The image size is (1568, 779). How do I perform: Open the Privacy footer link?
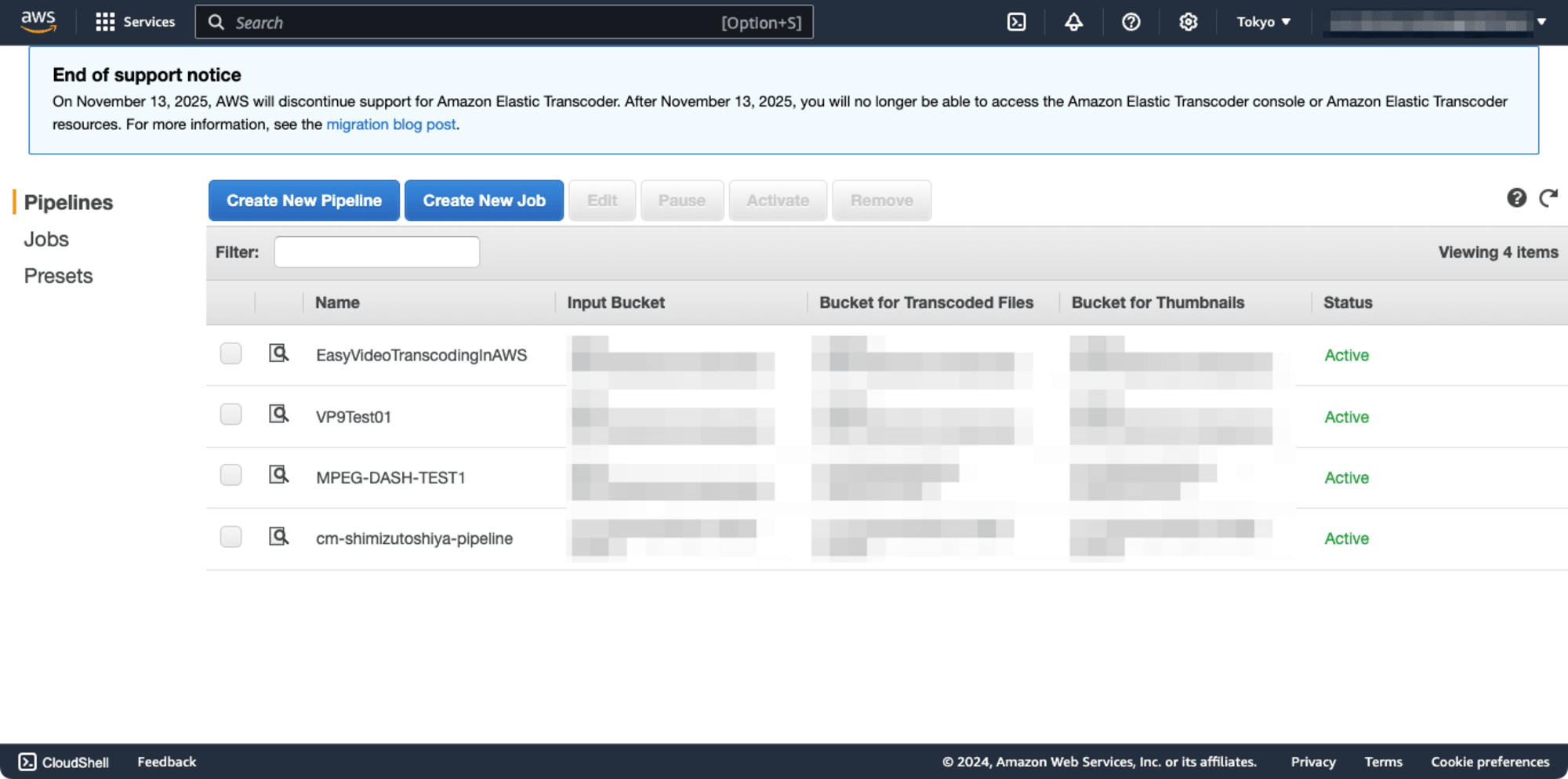[1313, 762]
